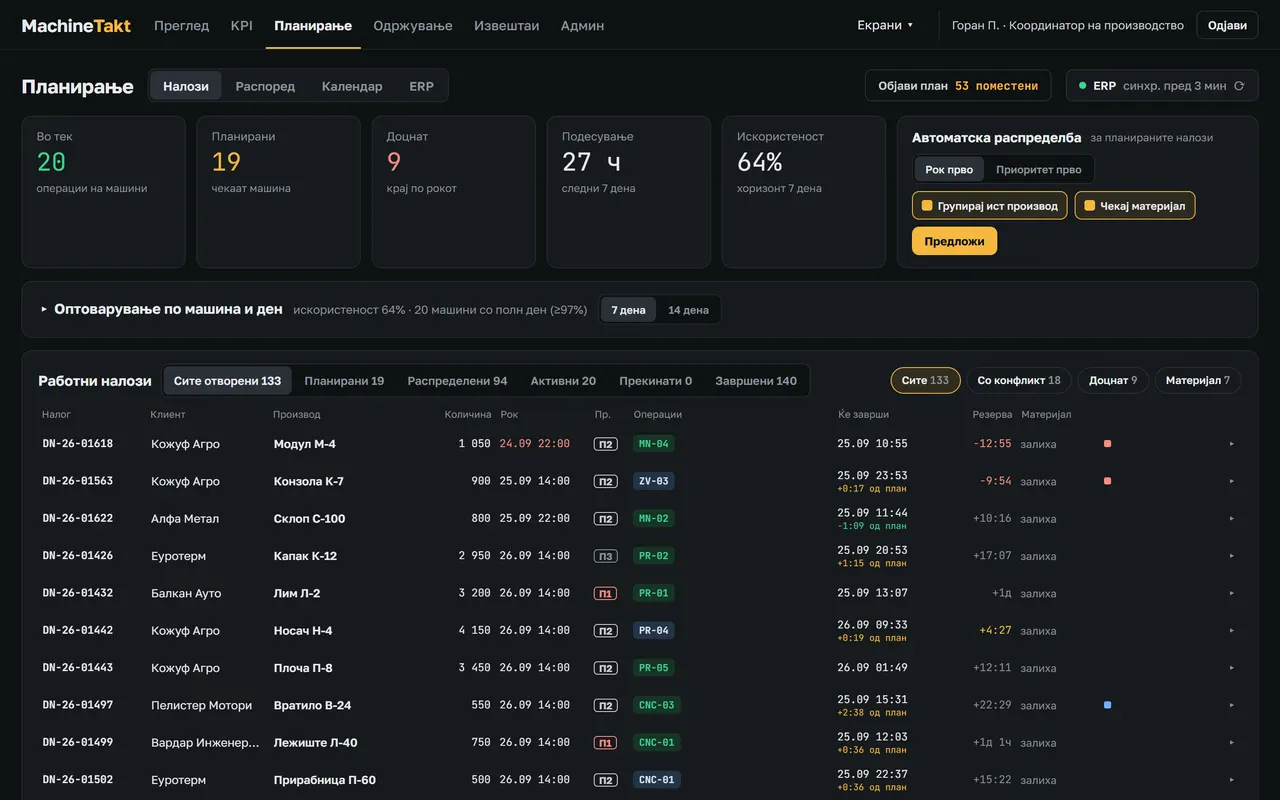Click product name Вратило В-24
Screen dimensions: 1280x800
(312, 705)
